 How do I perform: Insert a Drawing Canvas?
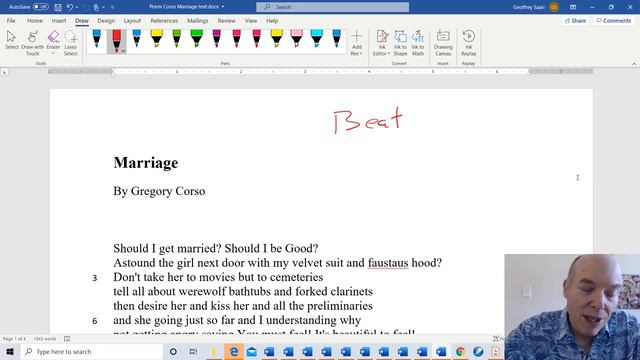point(443,43)
